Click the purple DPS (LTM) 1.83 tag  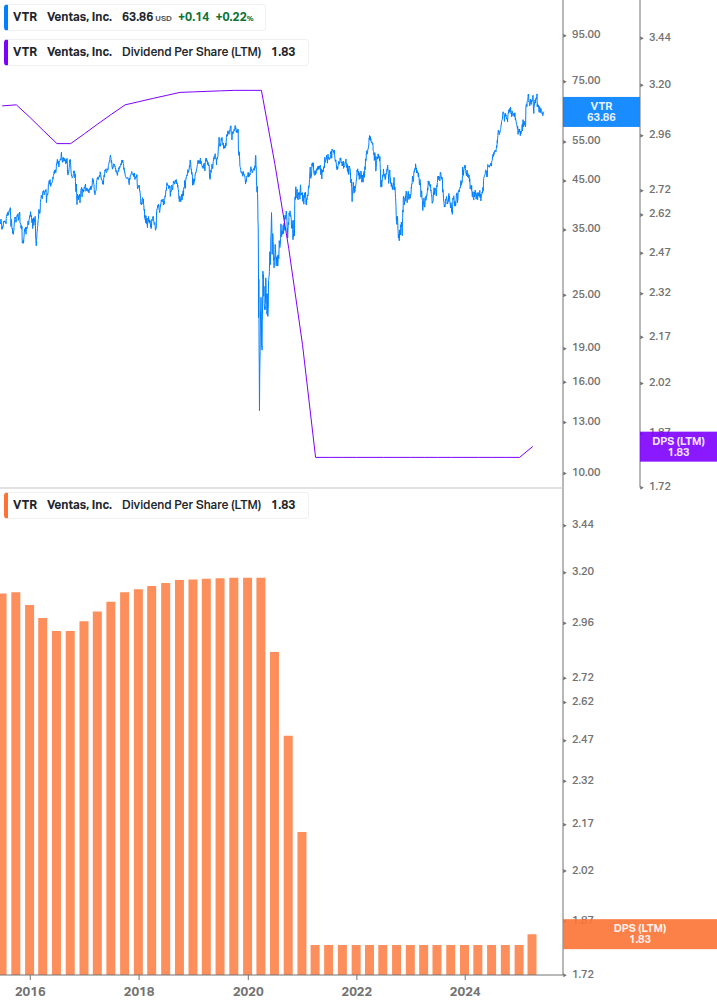point(678,447)
